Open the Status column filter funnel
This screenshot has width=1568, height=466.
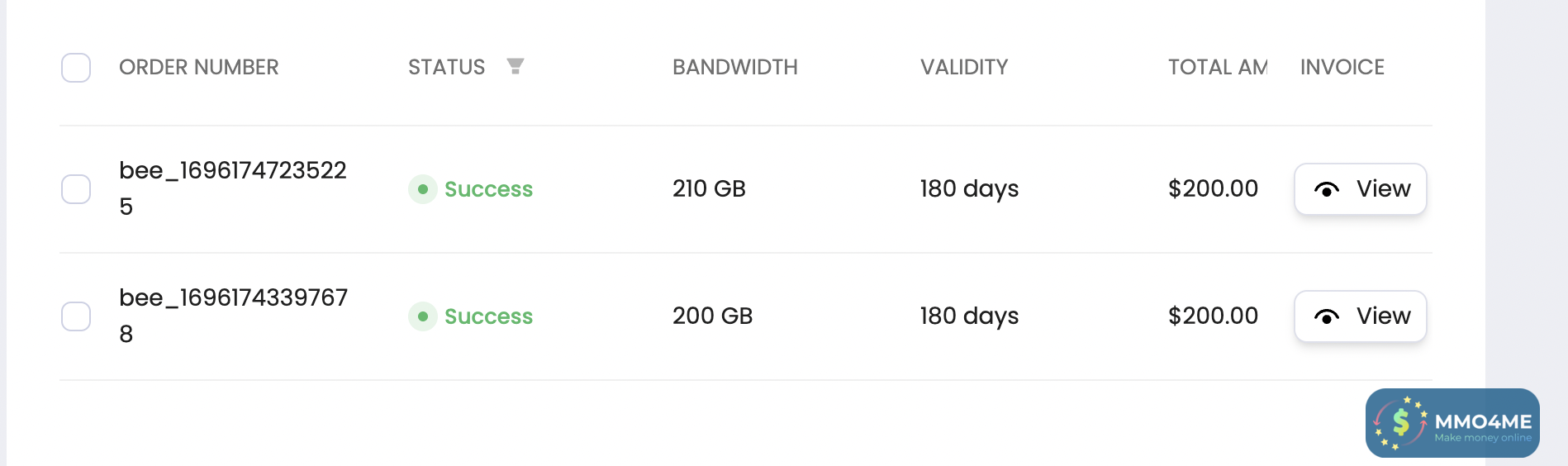click(516, 66)
